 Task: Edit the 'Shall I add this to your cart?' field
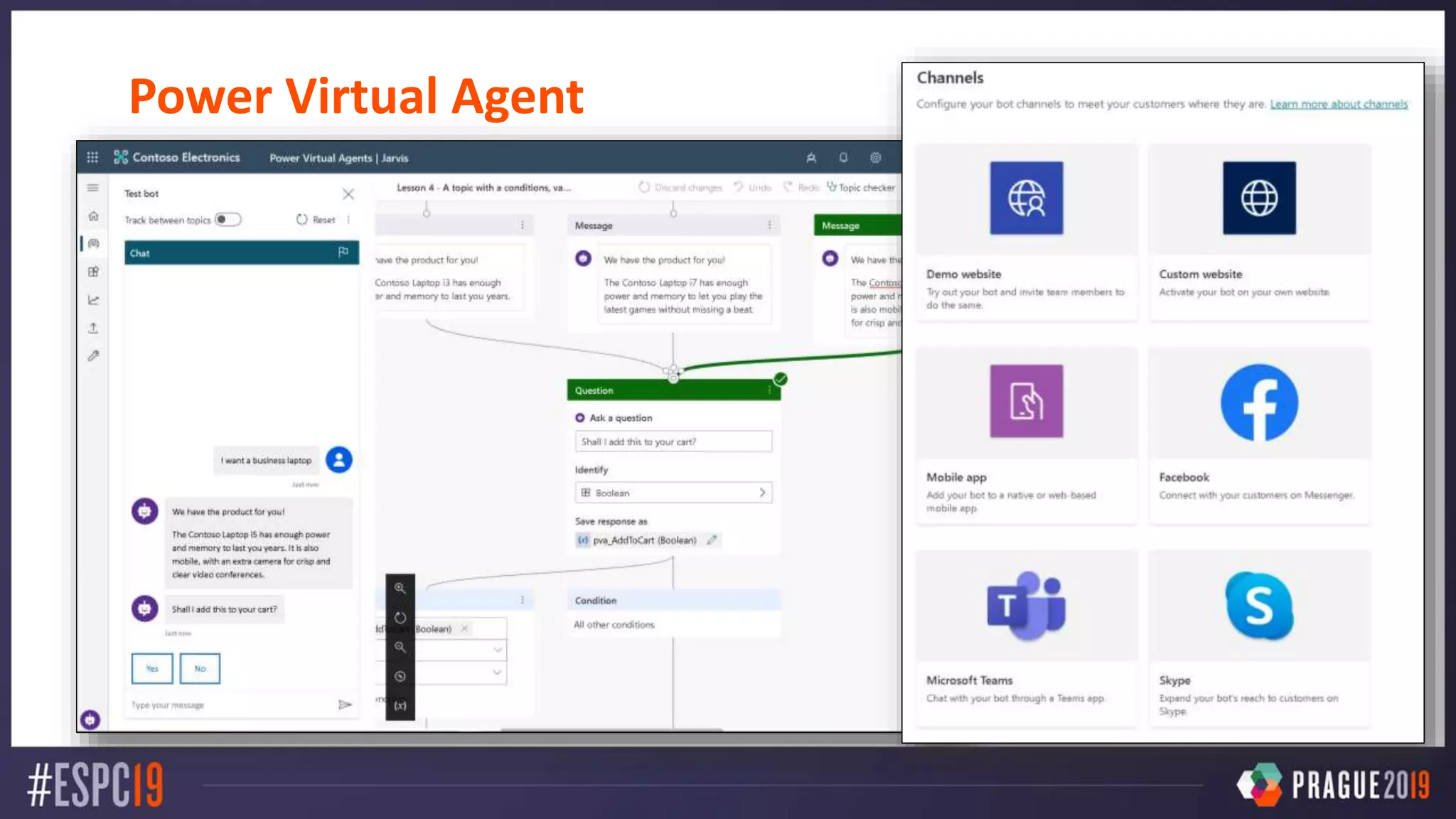click(673, 441)
